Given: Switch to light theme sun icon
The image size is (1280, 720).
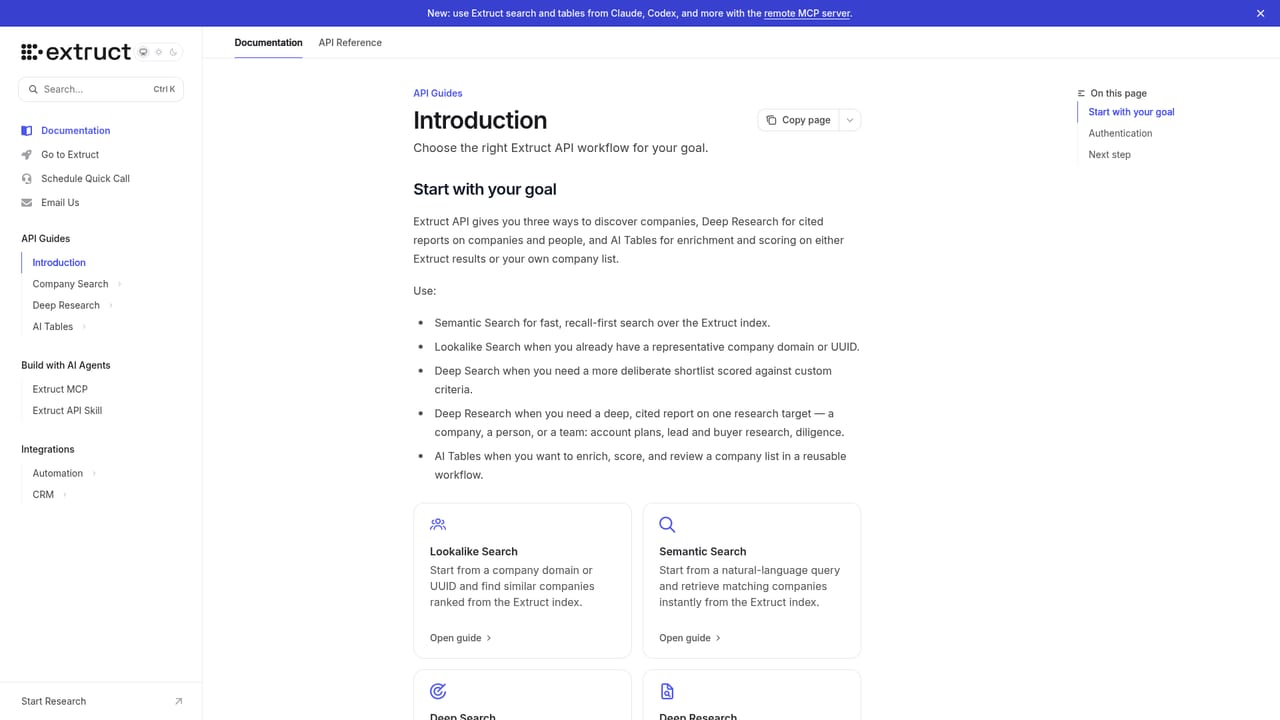Looking at the screenshot, I should [158, 52].
